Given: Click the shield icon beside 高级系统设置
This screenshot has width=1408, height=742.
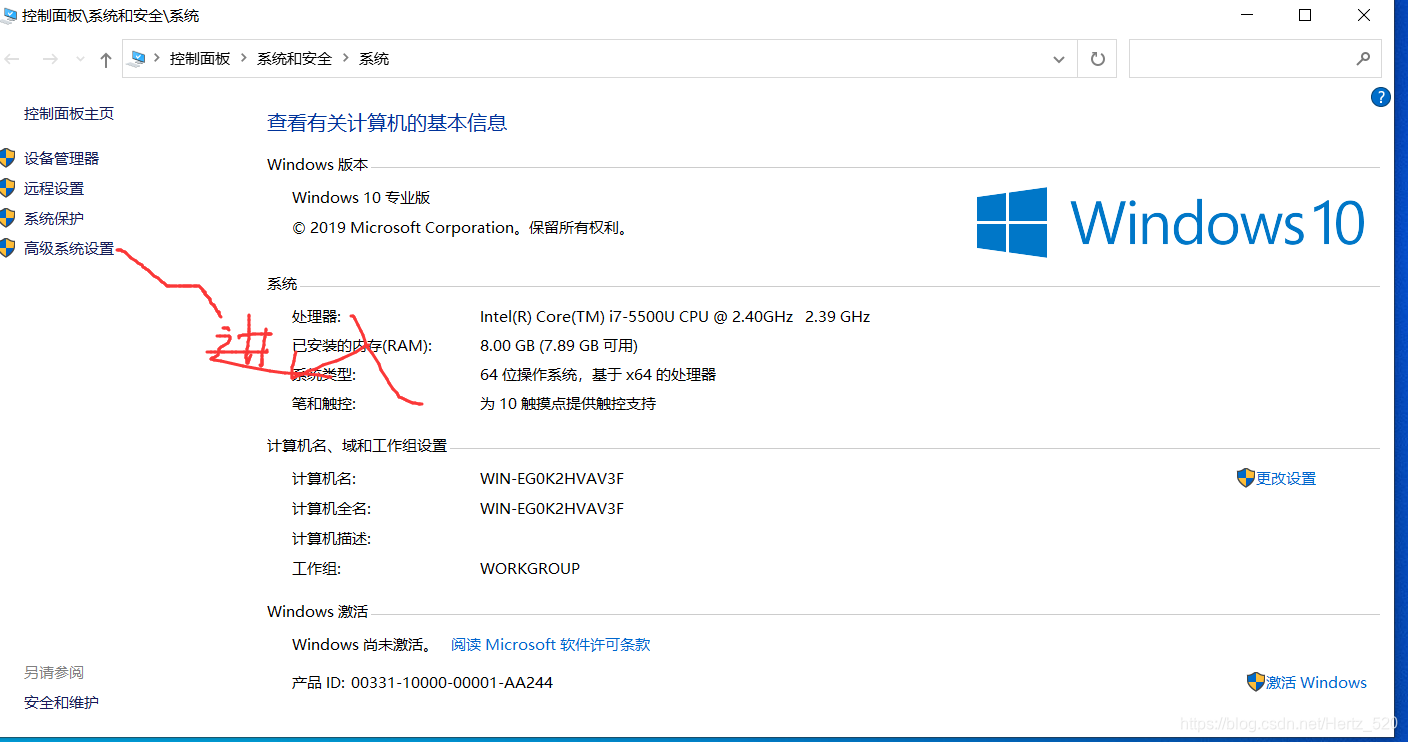Looking at the screenshot, I should (8, 248).
